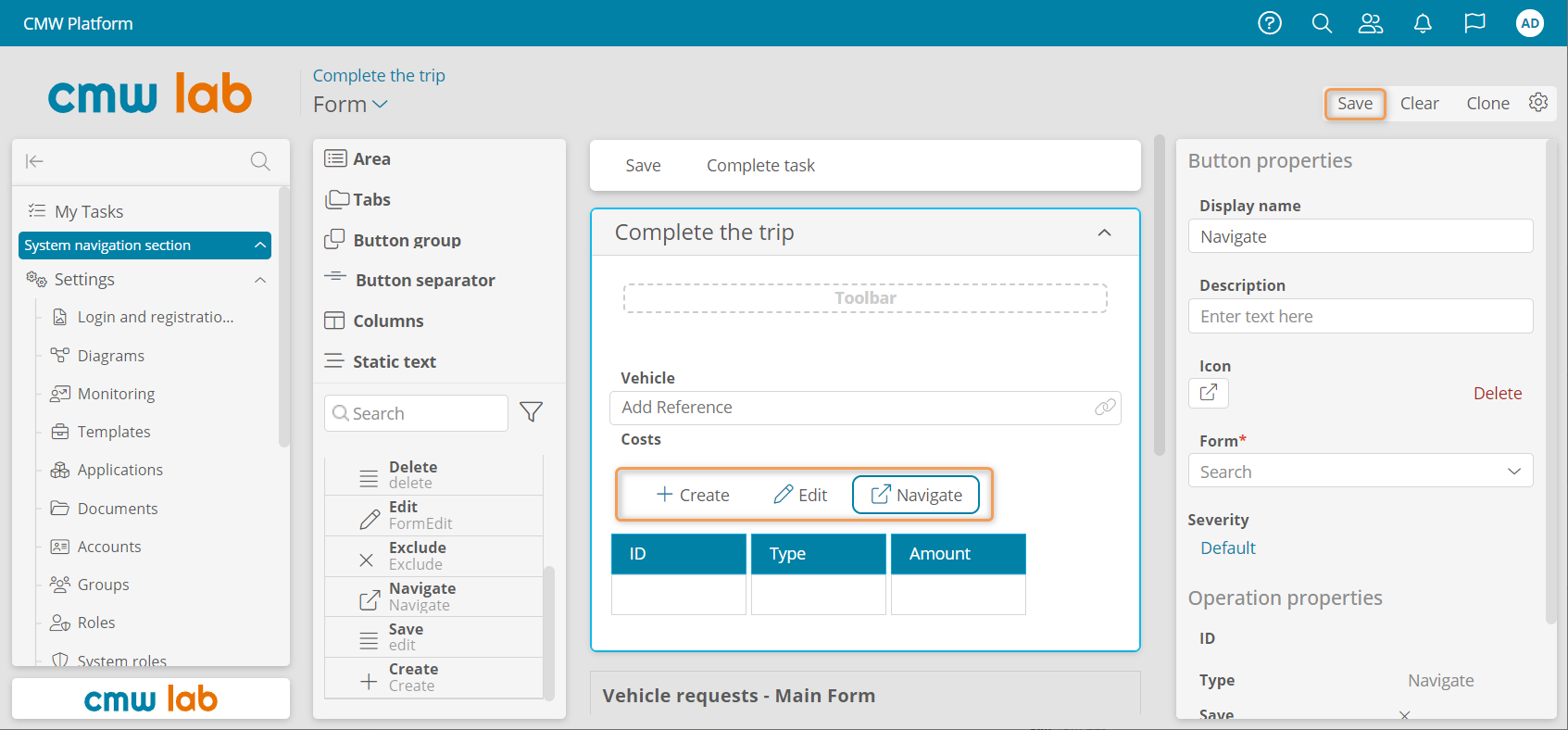
Task: Open the gear settings icon beside Clone
Action: (1538, 103)
